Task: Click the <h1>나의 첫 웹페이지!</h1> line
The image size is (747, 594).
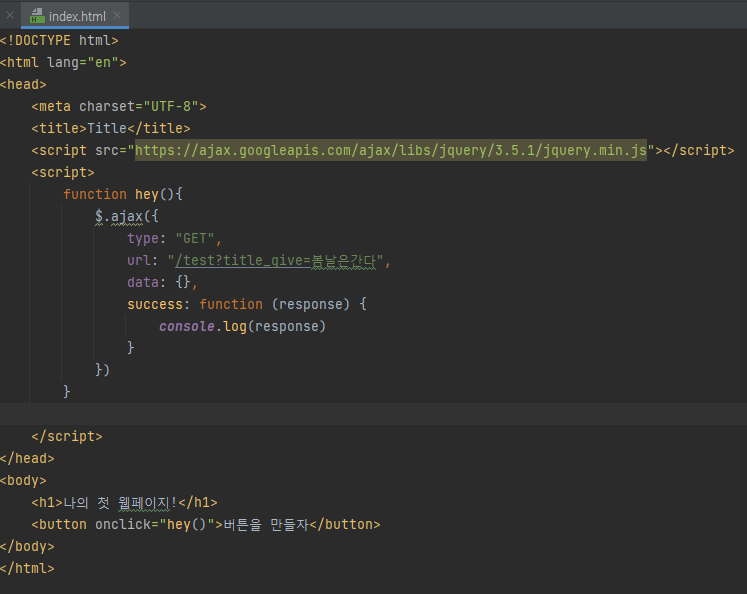Action: tap(124, 503)
